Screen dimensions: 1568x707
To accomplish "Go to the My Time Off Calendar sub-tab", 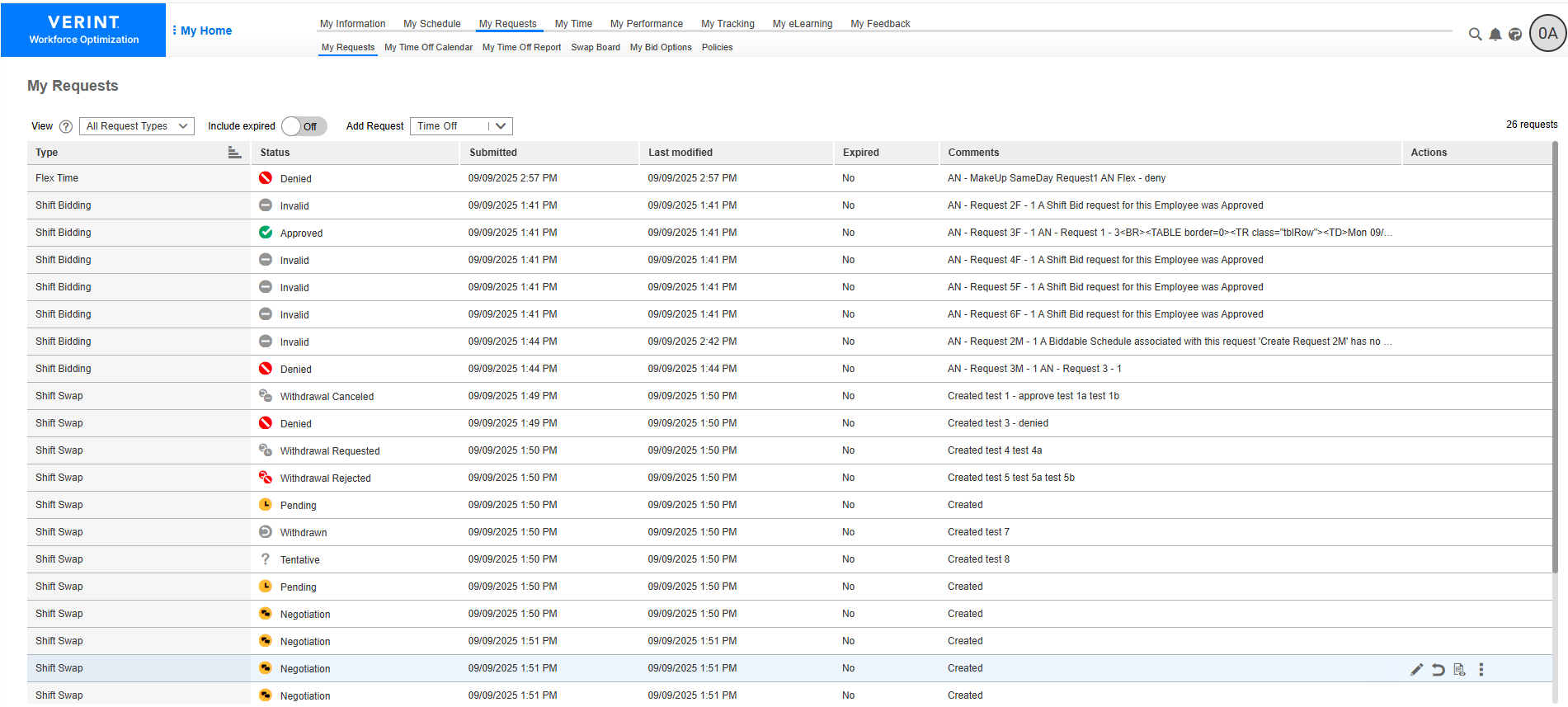I will coord(428,47).
